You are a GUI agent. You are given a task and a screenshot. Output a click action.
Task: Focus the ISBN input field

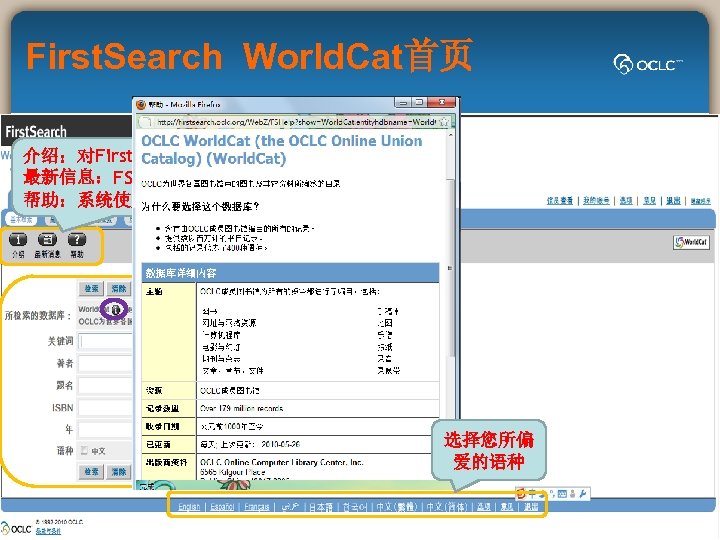[105, 407]
